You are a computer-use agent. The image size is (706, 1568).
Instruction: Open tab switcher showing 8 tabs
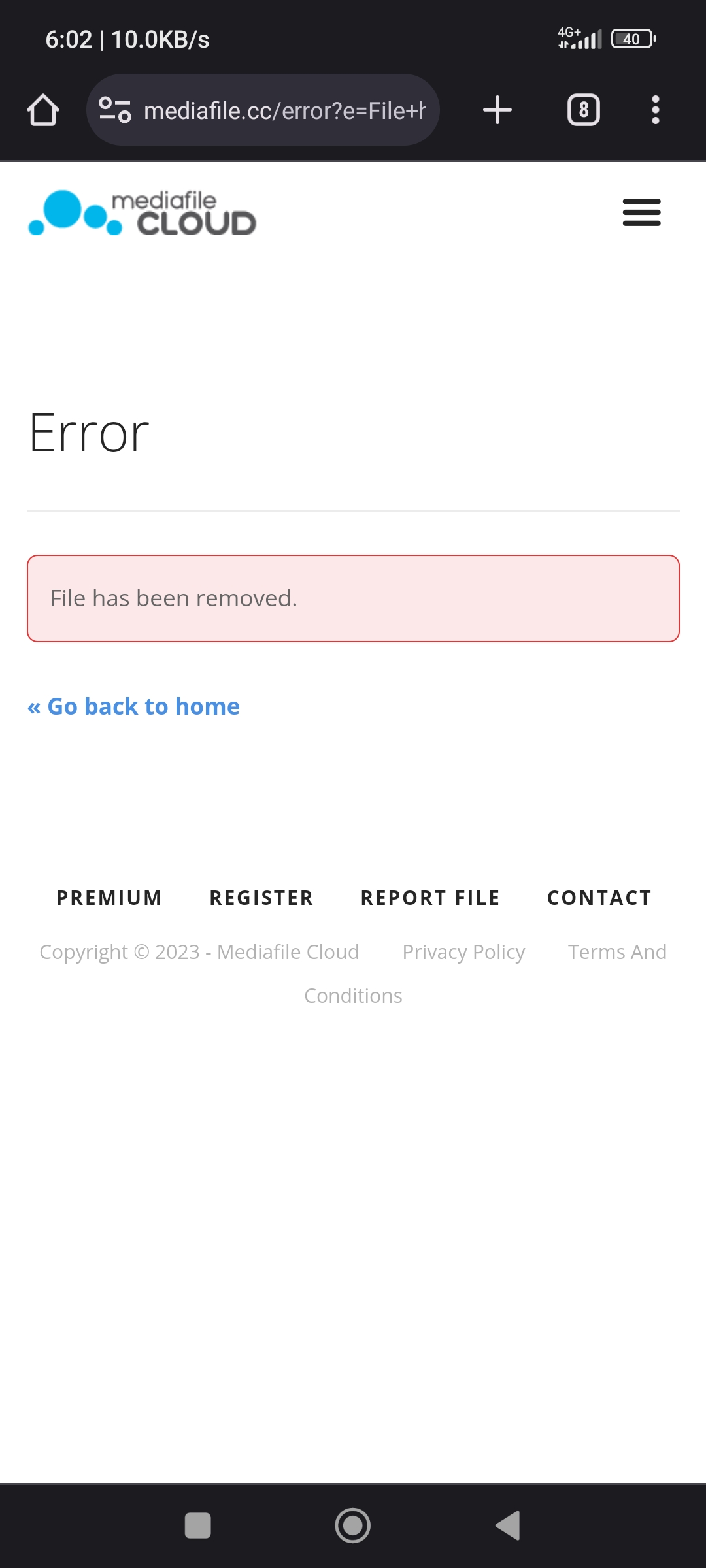tap(583, 110)
